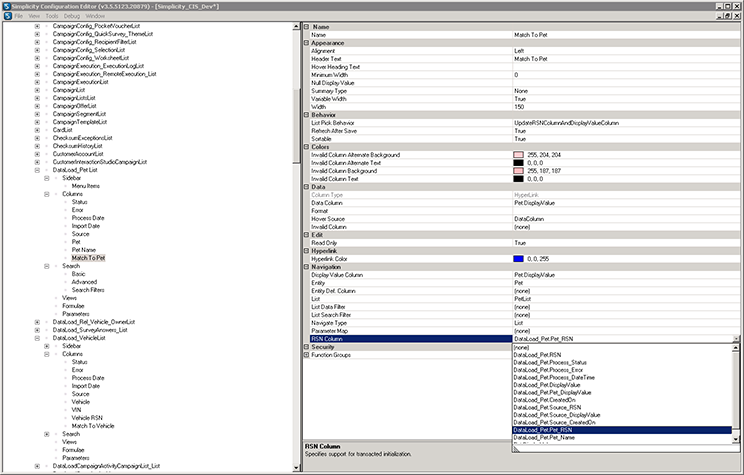Select Menu Items under Sidebar

click(x=86, y=186)
